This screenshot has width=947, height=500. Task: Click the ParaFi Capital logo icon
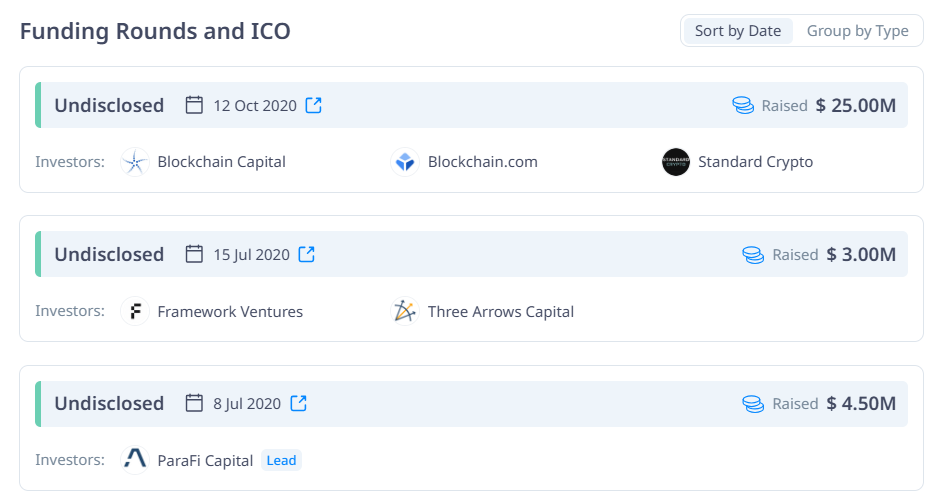[x=135, y=460]
